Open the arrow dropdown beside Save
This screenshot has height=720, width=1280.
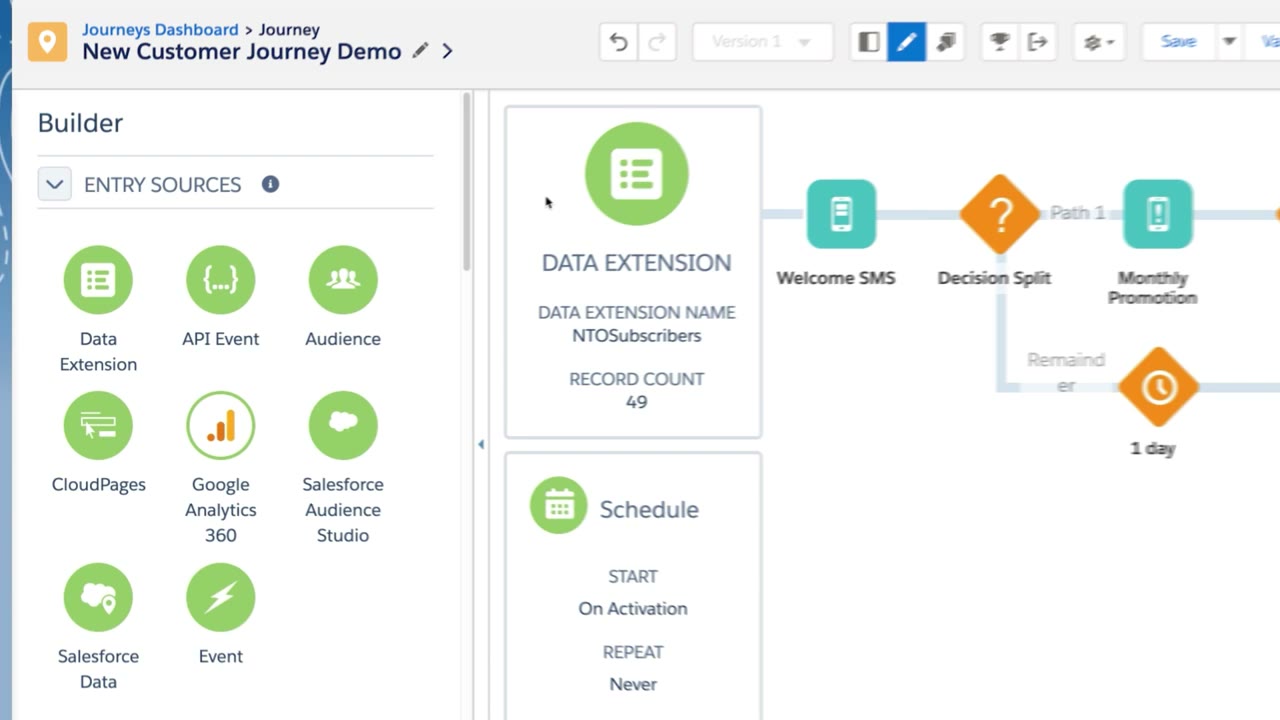1229,42
